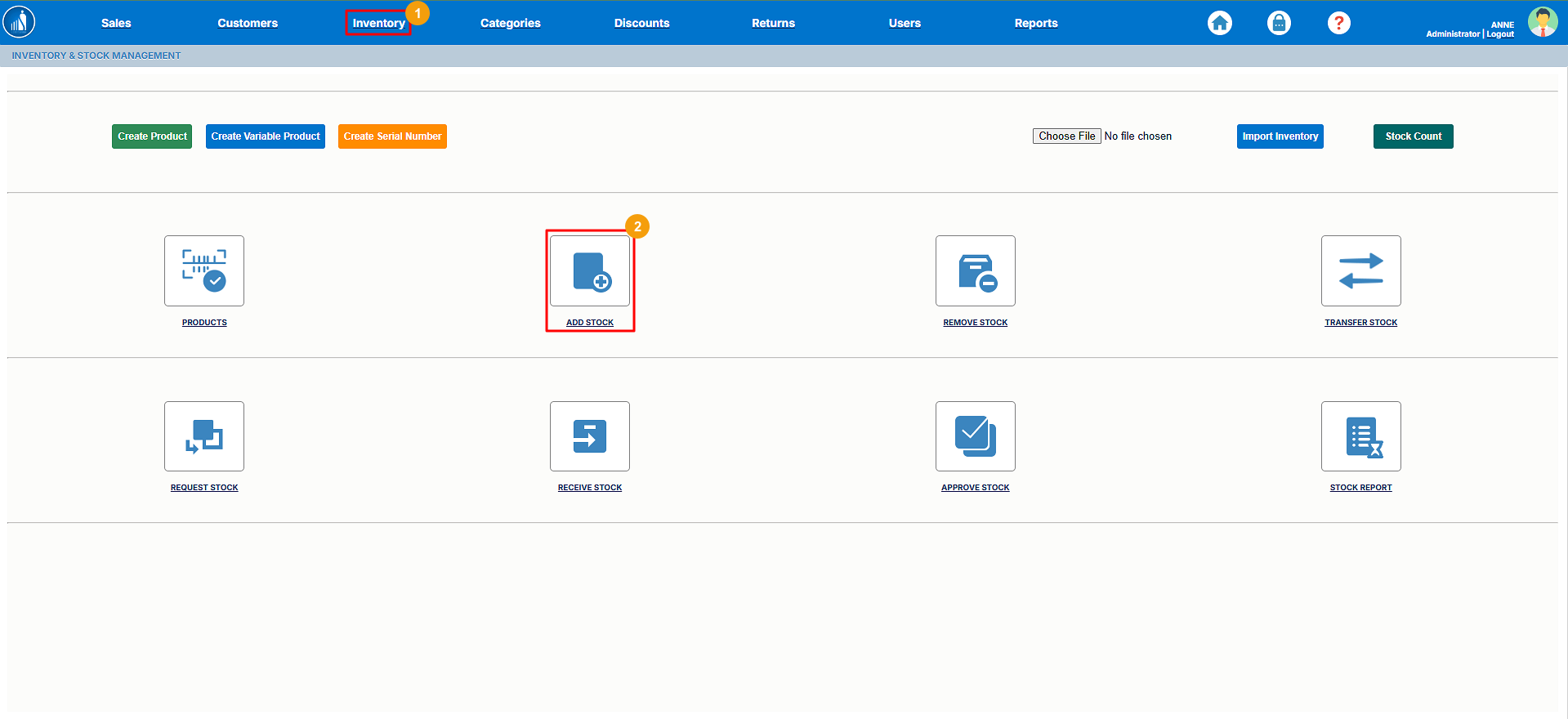Switch to the Reports menu
This screenshot has width=1568, height=719.
click(x=1035, y=23)
